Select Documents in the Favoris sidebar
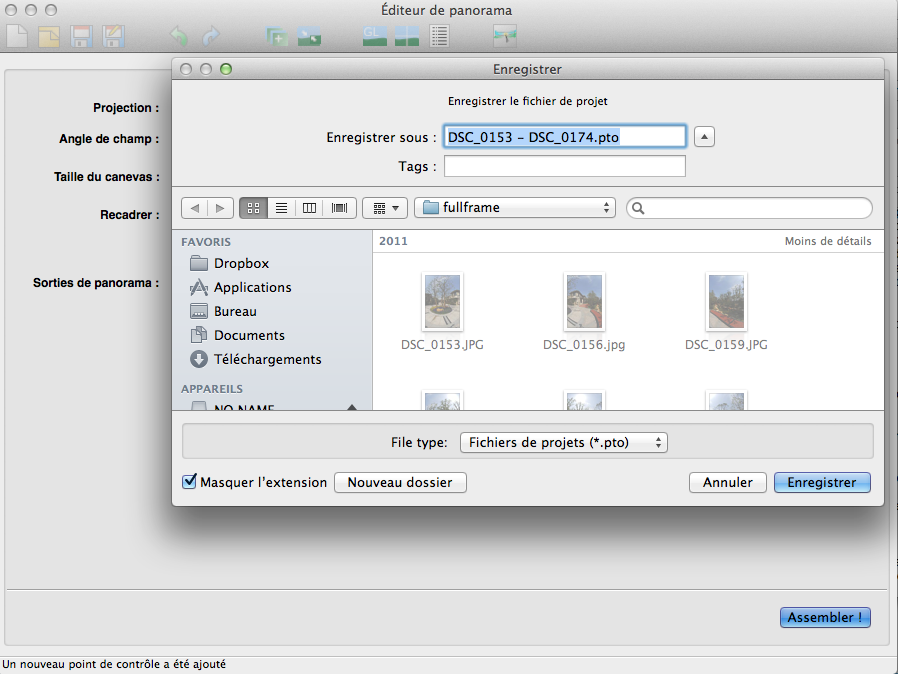898x674 pixels. tap(249, 335)
